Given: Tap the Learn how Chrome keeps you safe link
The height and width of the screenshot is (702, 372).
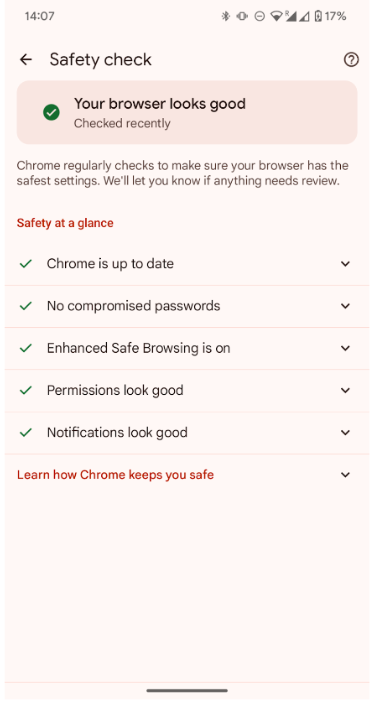Looking at the screenshot, I should (x=115, y=475).
